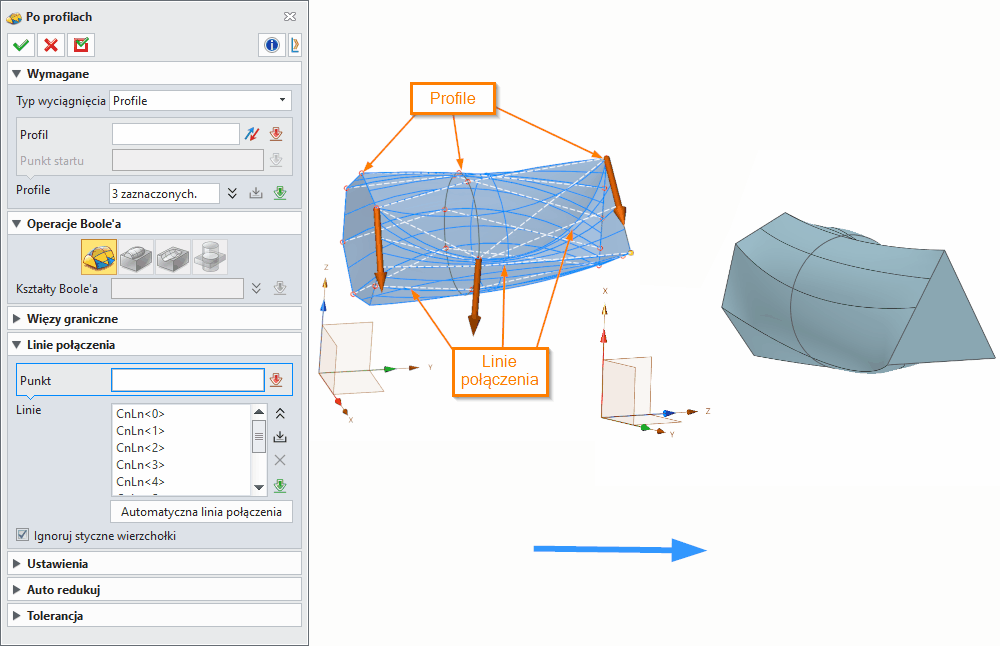Click the double chevron beside the Linie list
Screen dimensions: 1000x646
[x=281, y=413]
